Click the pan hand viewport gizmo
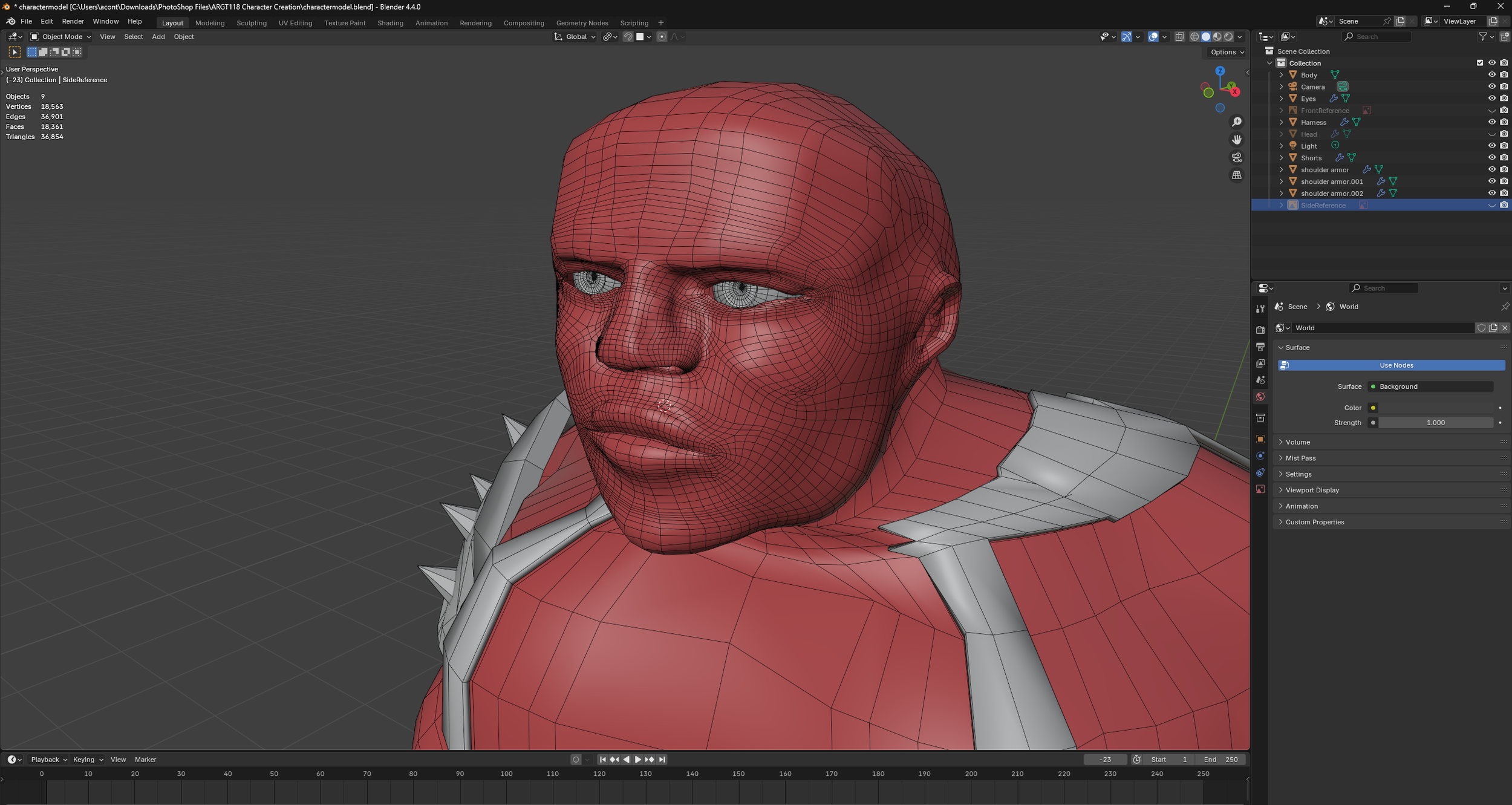Image resolution: width=1512 pixels, height=805 pixels. tap(1237, 140)
